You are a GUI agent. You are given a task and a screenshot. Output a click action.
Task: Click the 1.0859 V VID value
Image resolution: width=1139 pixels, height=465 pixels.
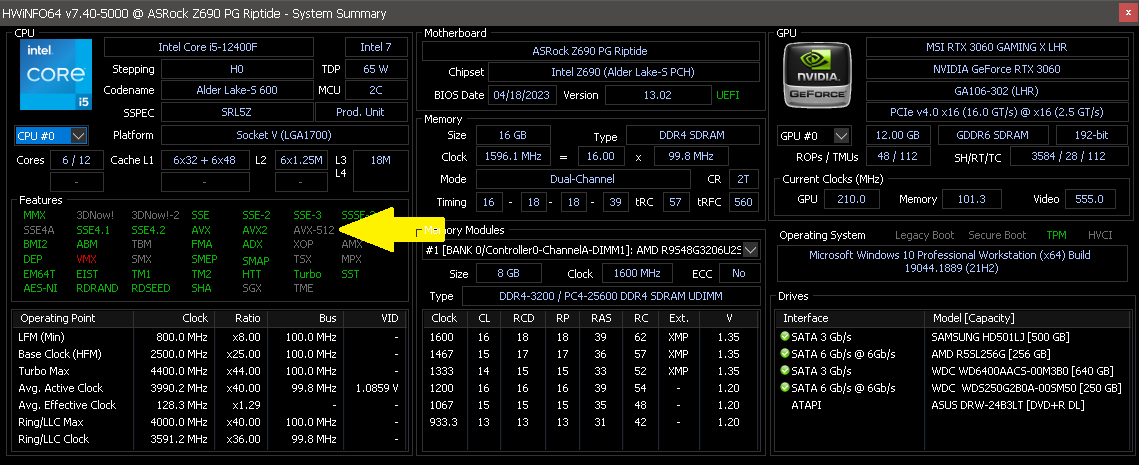(377, 388)
